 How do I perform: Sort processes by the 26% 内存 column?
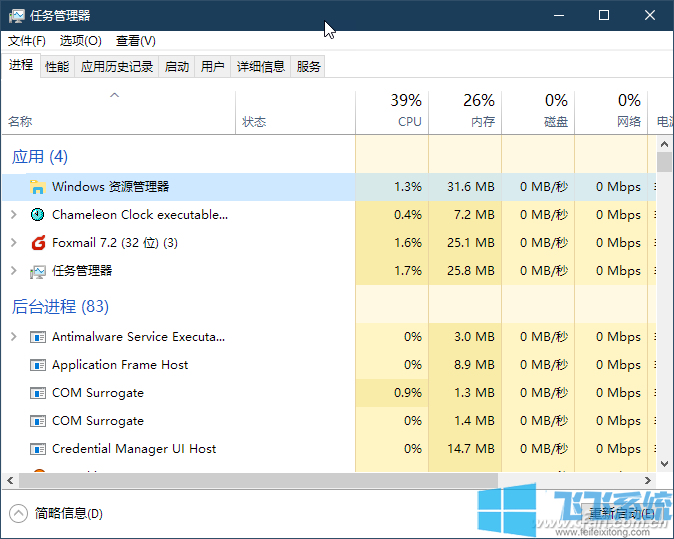[465, 112]
